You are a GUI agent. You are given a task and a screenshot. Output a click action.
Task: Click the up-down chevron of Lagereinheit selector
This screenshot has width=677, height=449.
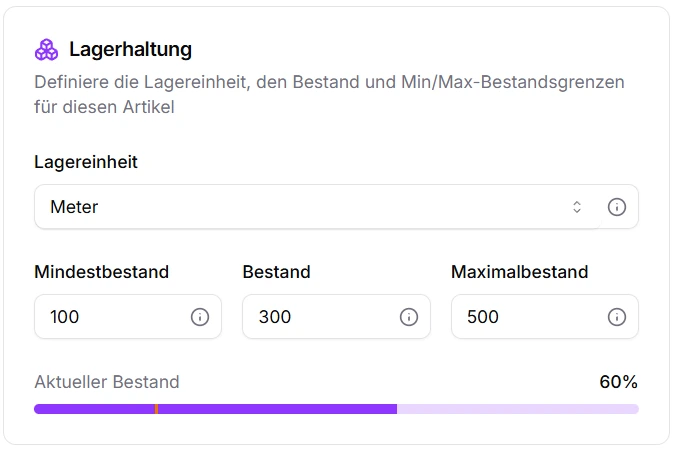[577, 207]
